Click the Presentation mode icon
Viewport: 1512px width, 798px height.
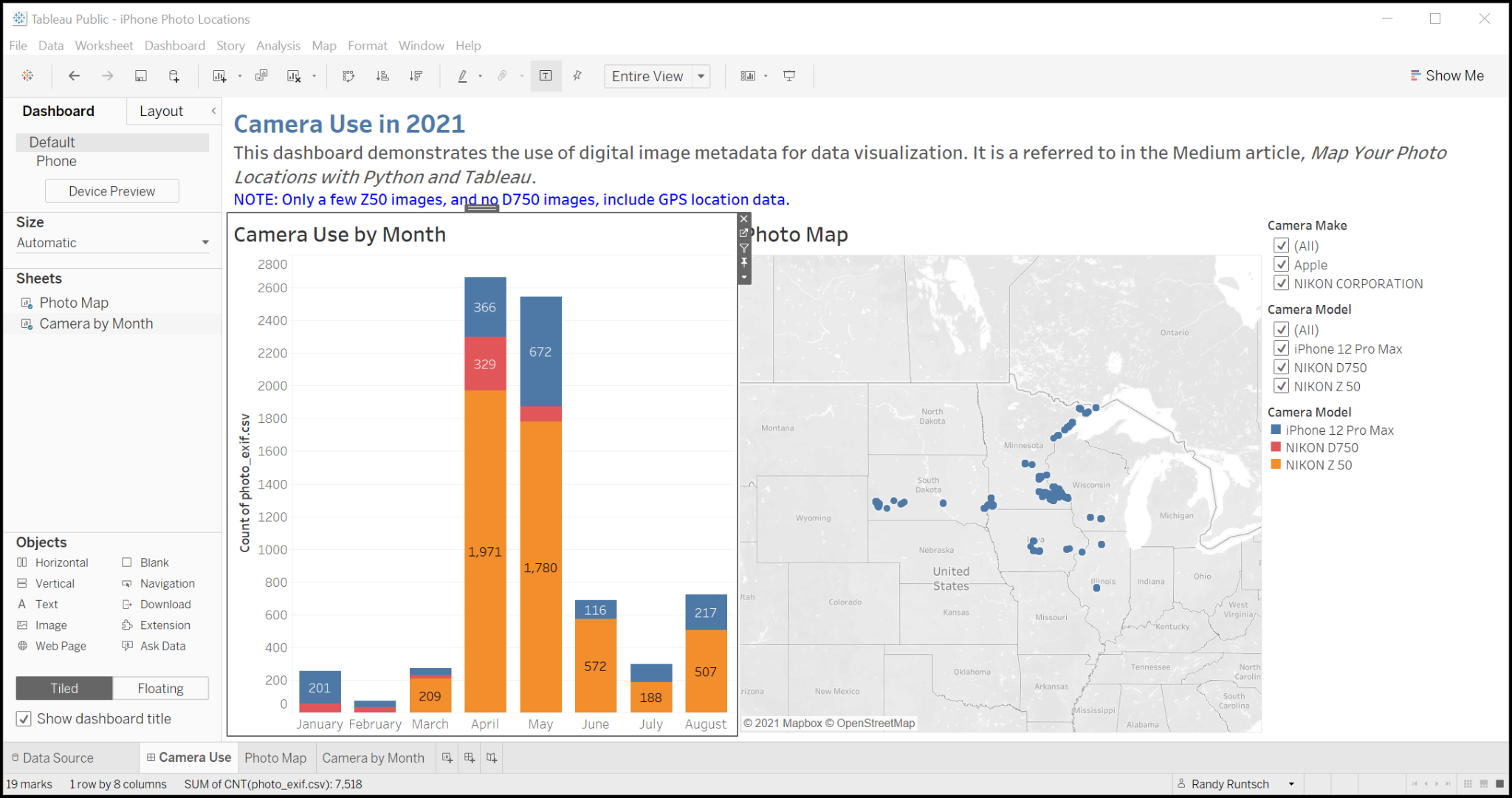789,76
